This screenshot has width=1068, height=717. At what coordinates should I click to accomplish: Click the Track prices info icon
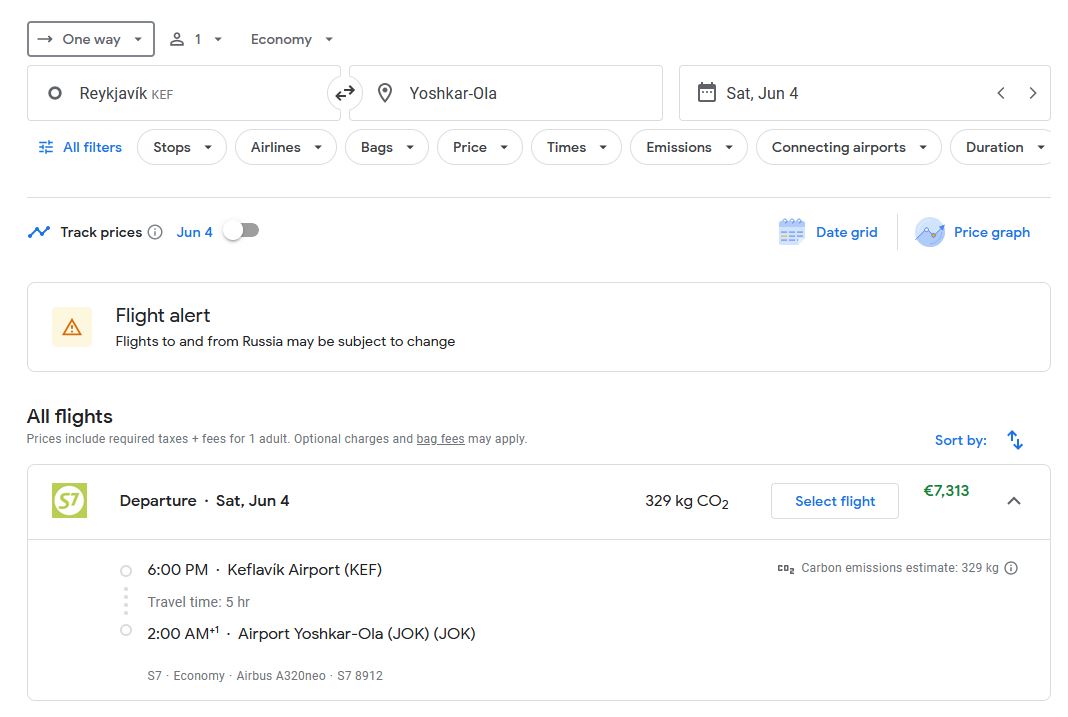155,232
